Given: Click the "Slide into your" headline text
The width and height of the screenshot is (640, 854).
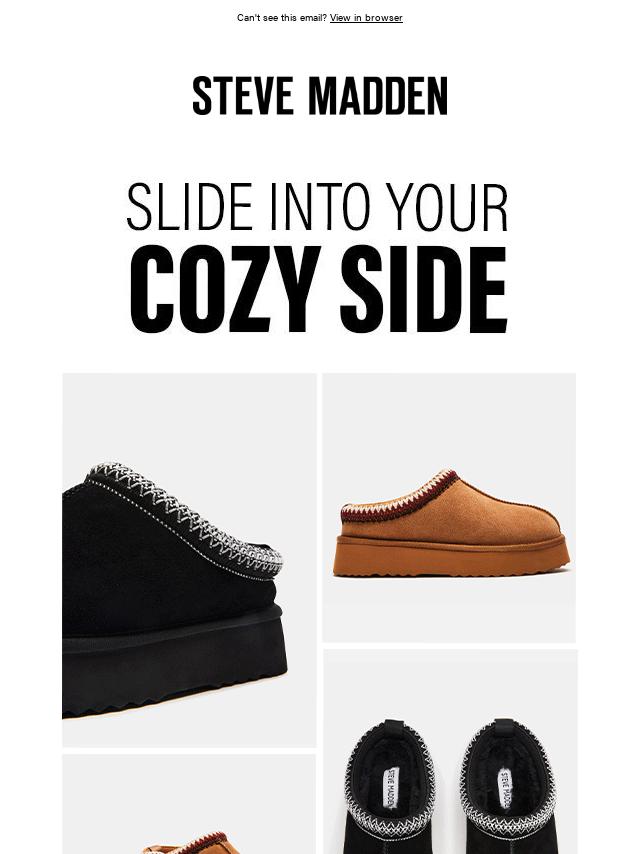Looking at the screenshot, I should [318, 208].
